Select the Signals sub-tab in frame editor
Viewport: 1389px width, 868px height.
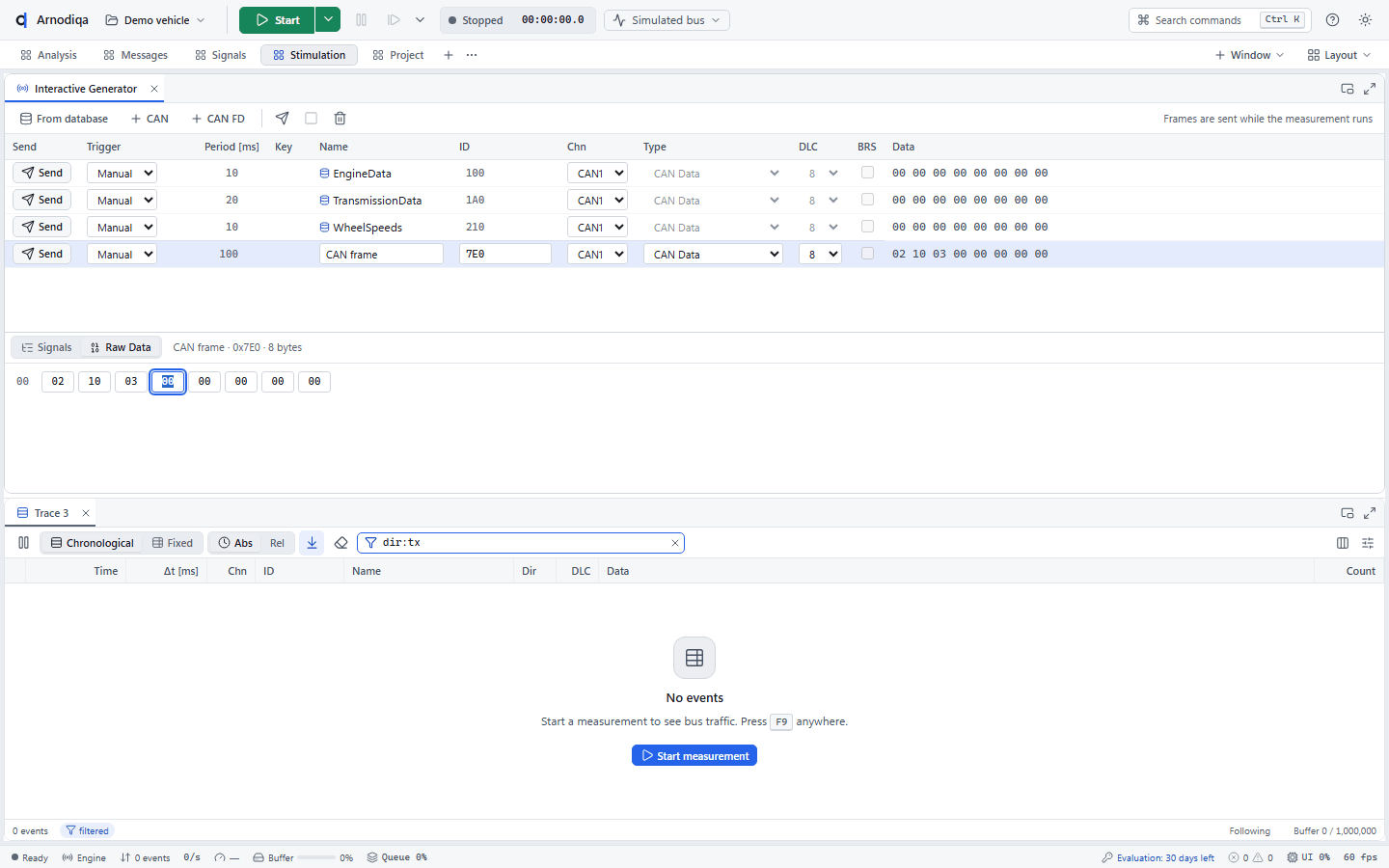coord(46,348)
